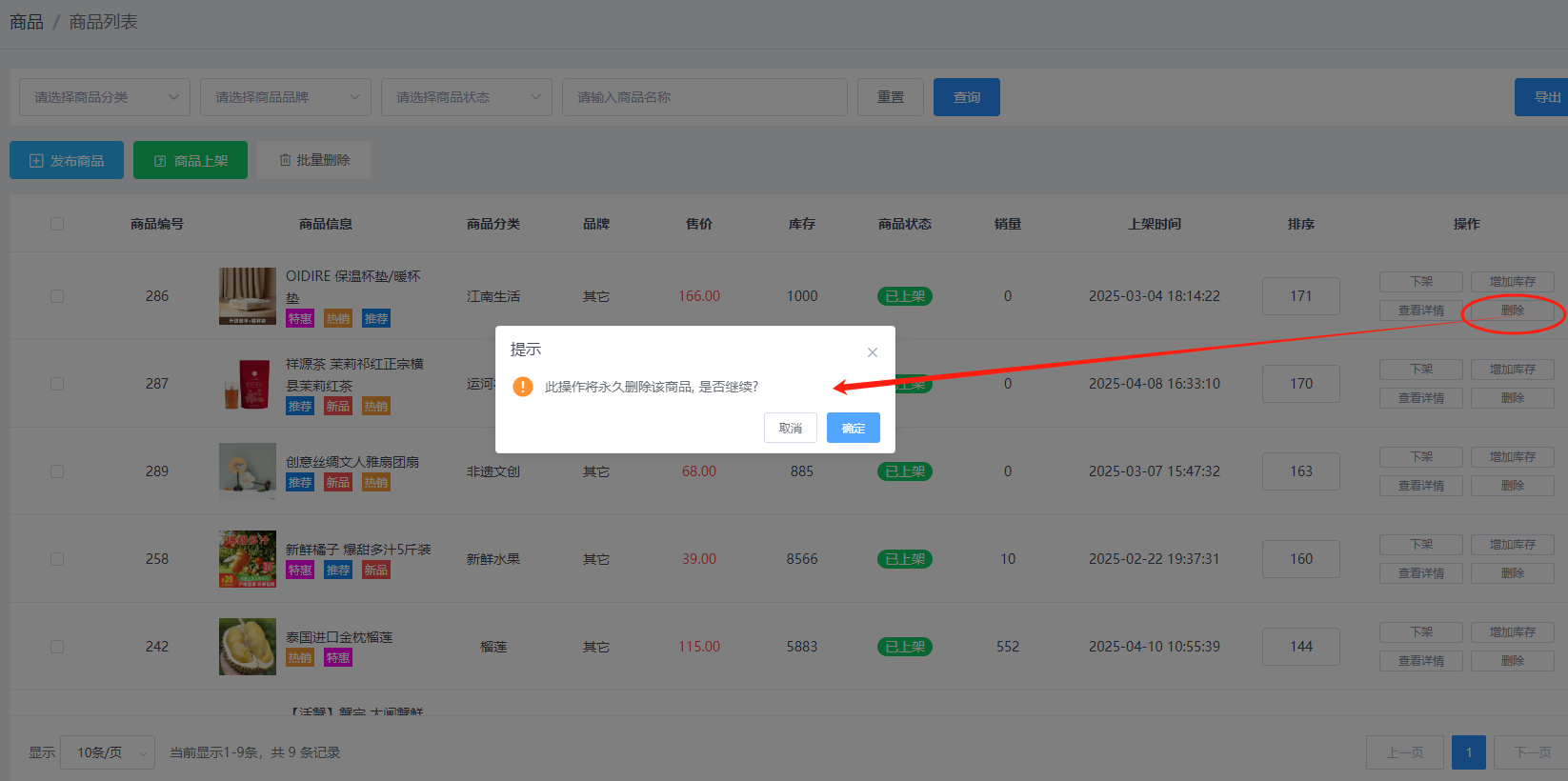Check the box for product 286

point(57,296)
